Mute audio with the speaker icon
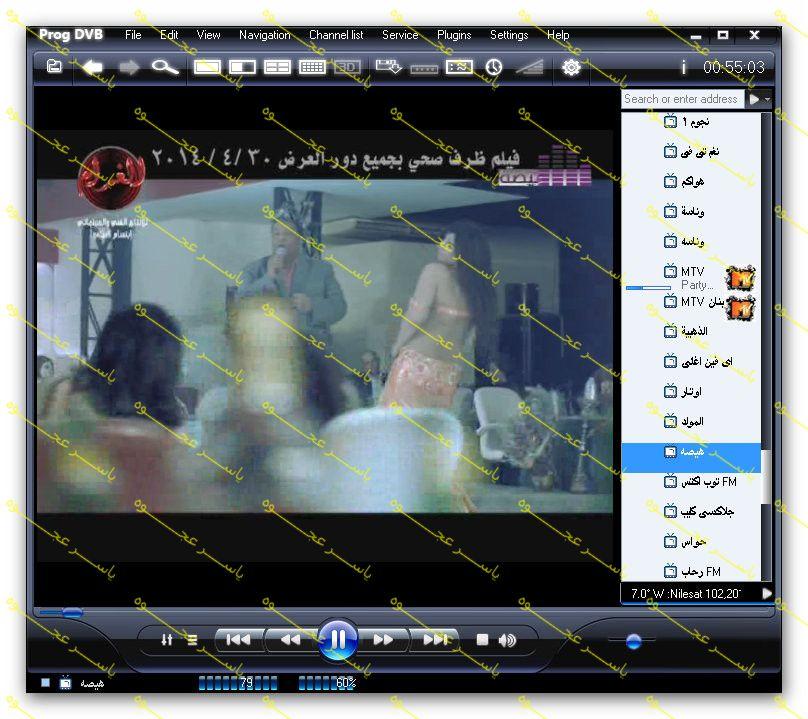Viewport: 808px width, 719px height. coord(507,640)
